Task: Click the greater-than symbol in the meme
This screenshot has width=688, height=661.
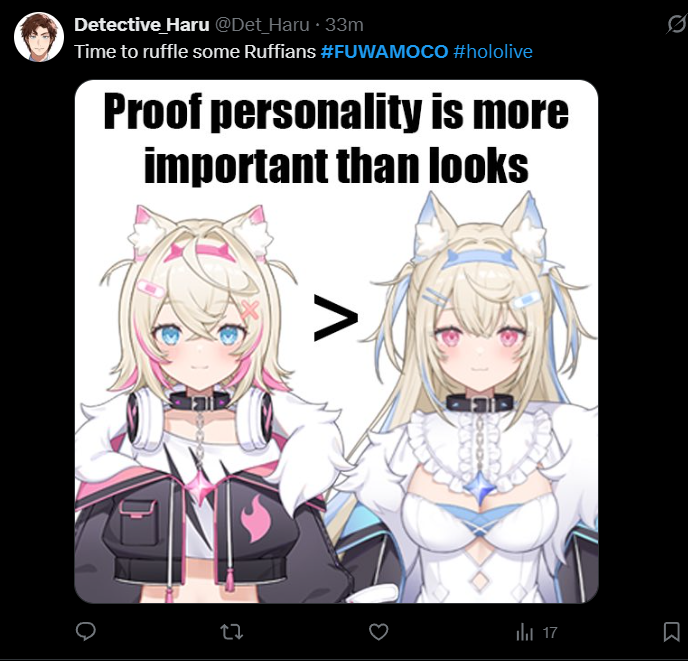Action: [x=336, y=318]
